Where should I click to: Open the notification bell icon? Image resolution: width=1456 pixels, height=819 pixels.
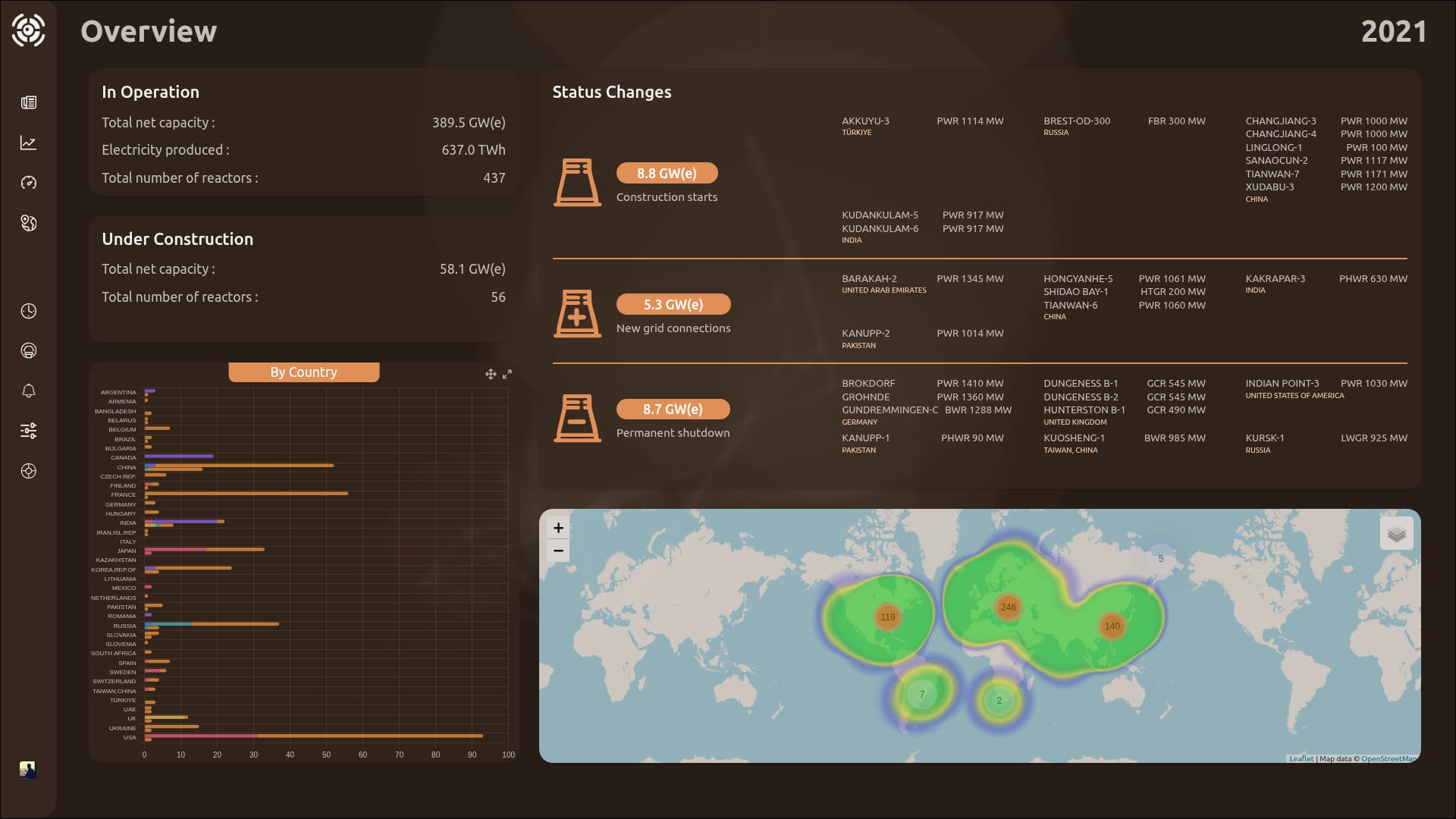point(29,391)
